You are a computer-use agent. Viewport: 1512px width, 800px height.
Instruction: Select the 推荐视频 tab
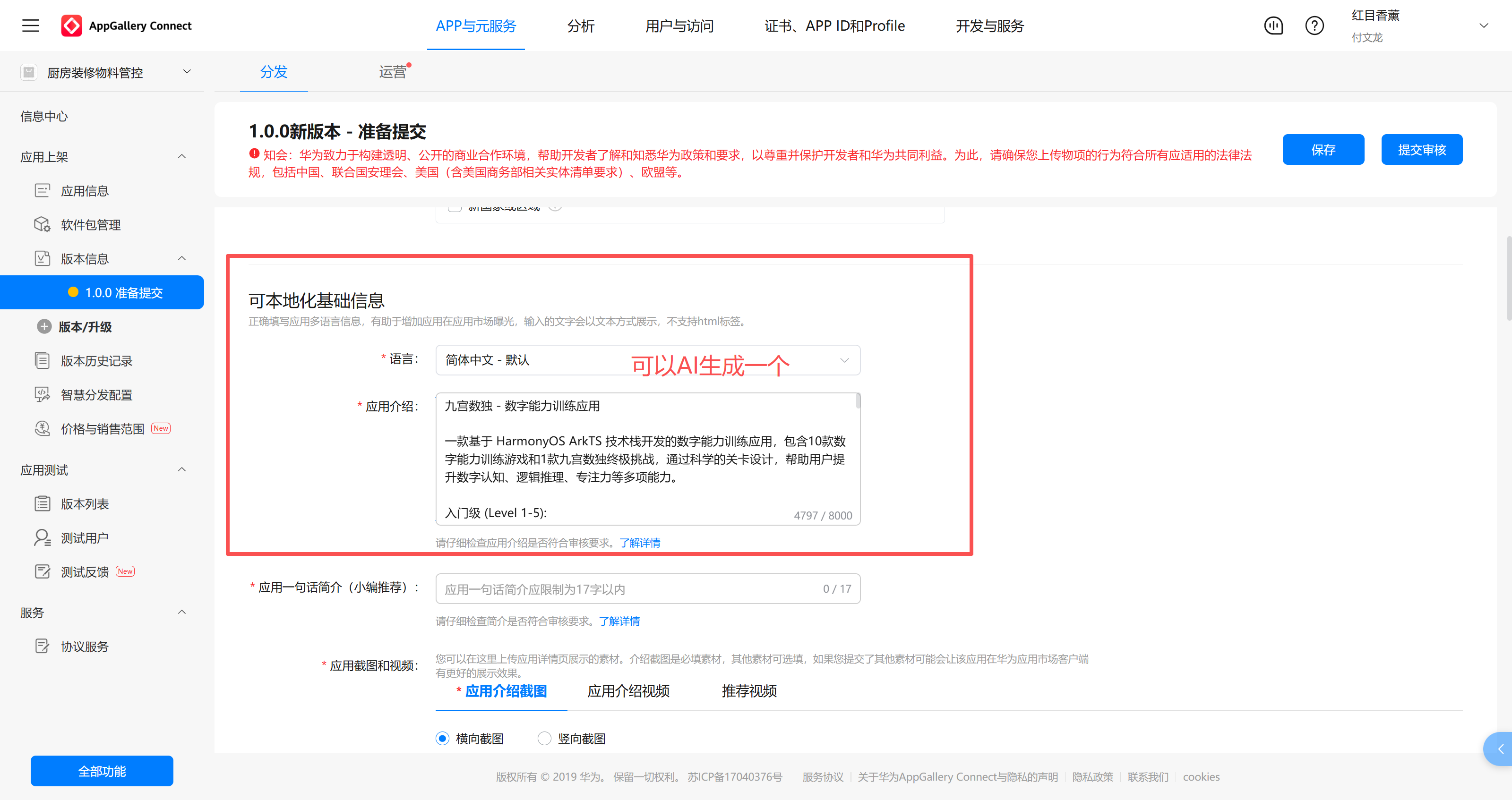(749, 691)
